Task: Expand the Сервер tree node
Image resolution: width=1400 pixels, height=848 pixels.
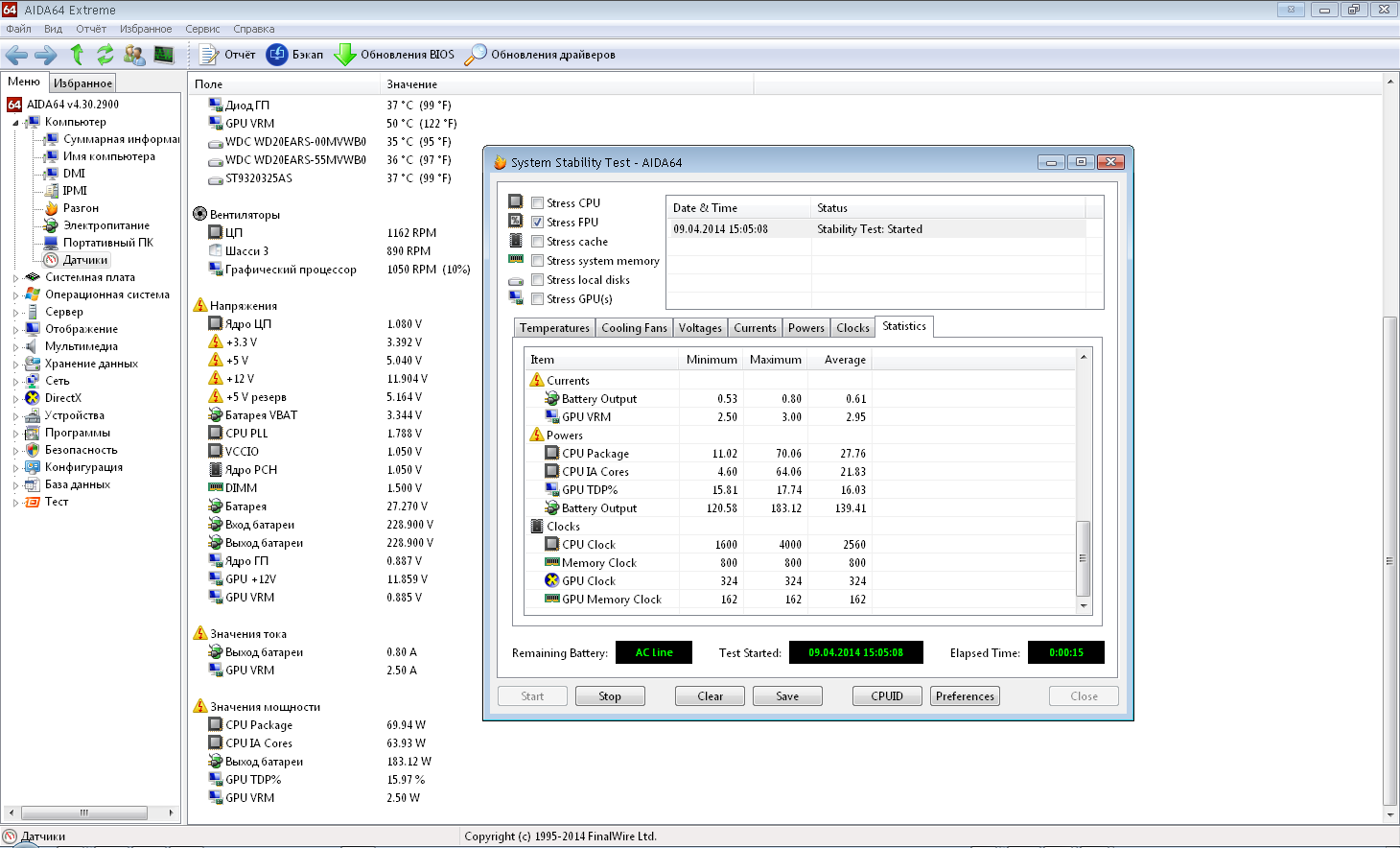Action: pyautogui.click(x=15, y=313)
